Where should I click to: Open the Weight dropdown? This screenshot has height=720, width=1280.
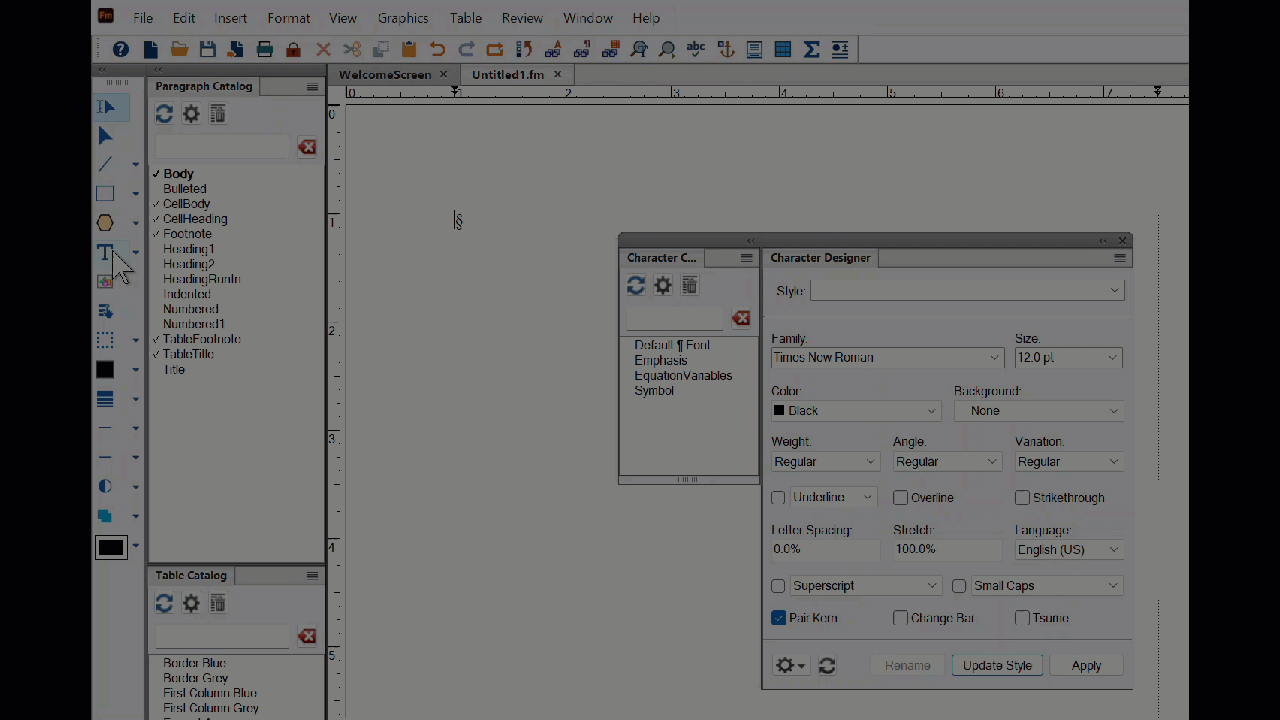(x=825, y=462)
